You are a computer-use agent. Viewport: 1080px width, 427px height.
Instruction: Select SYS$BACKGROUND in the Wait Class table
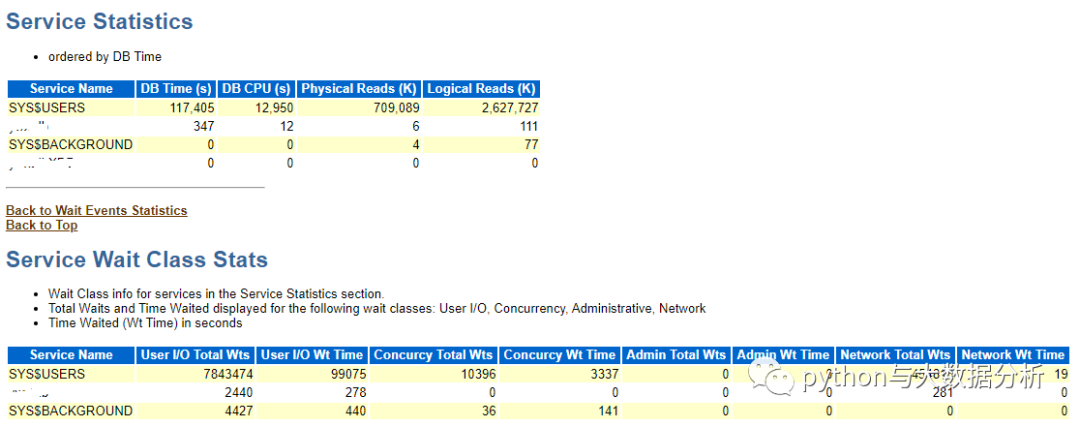tap(70, 411)
